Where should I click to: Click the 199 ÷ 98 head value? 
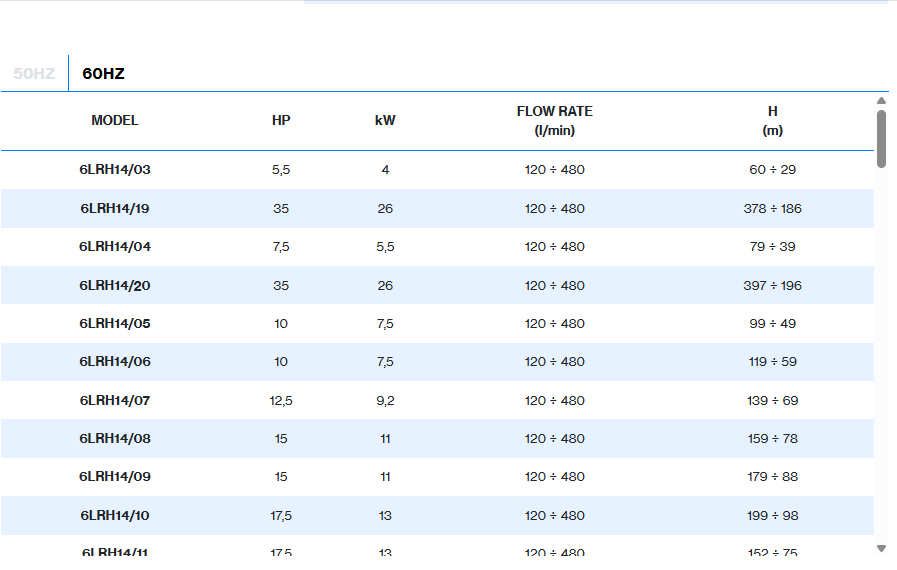(x=772, y=516)
